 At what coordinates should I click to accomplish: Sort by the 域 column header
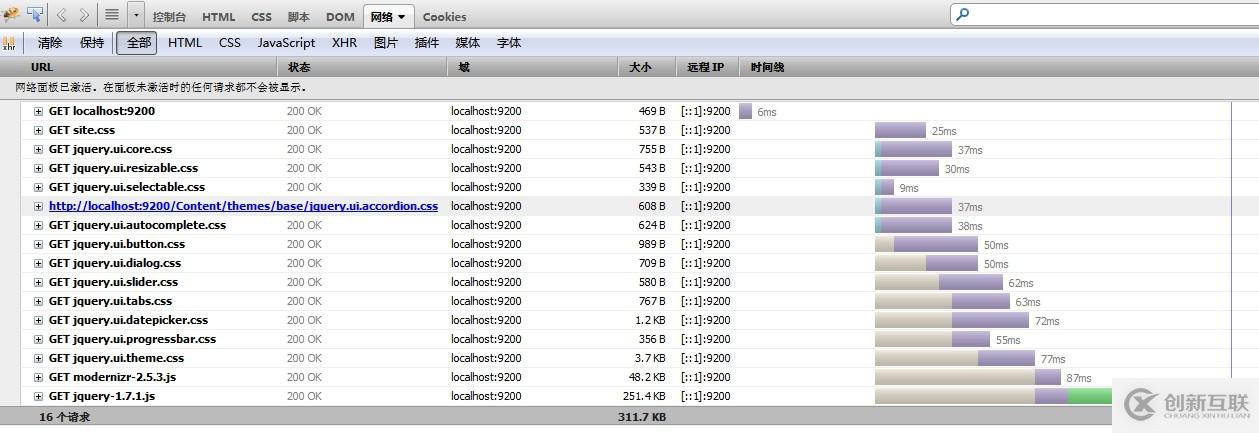pos(532,67)
